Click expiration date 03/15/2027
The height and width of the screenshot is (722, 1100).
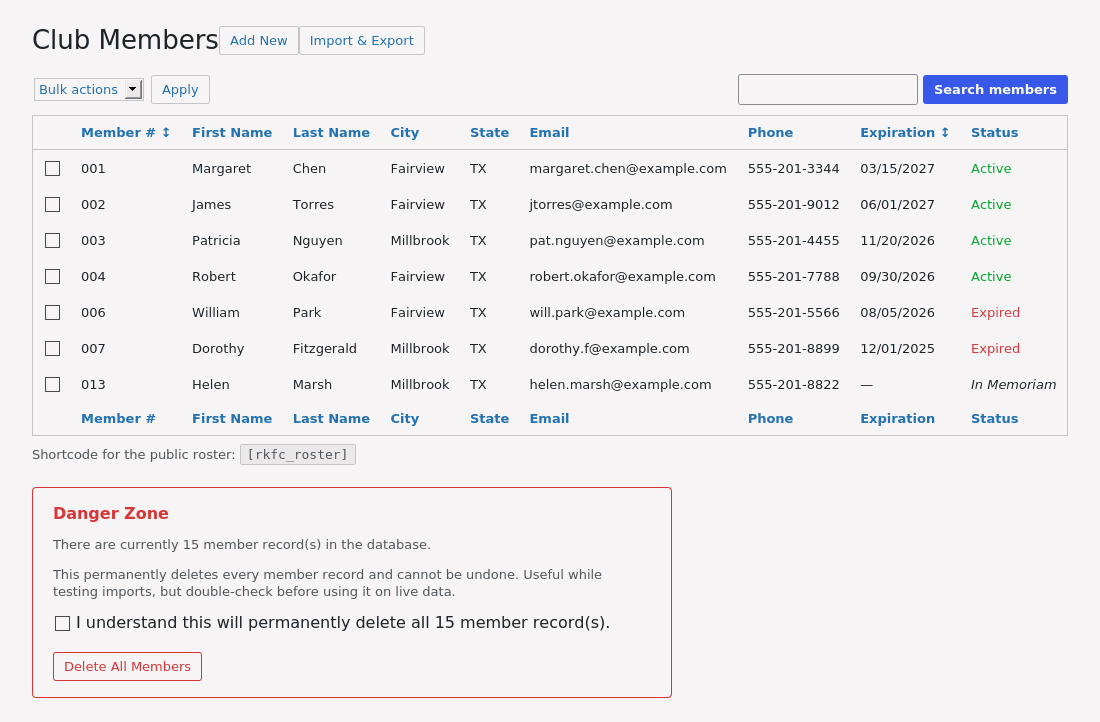click(897, 168)
